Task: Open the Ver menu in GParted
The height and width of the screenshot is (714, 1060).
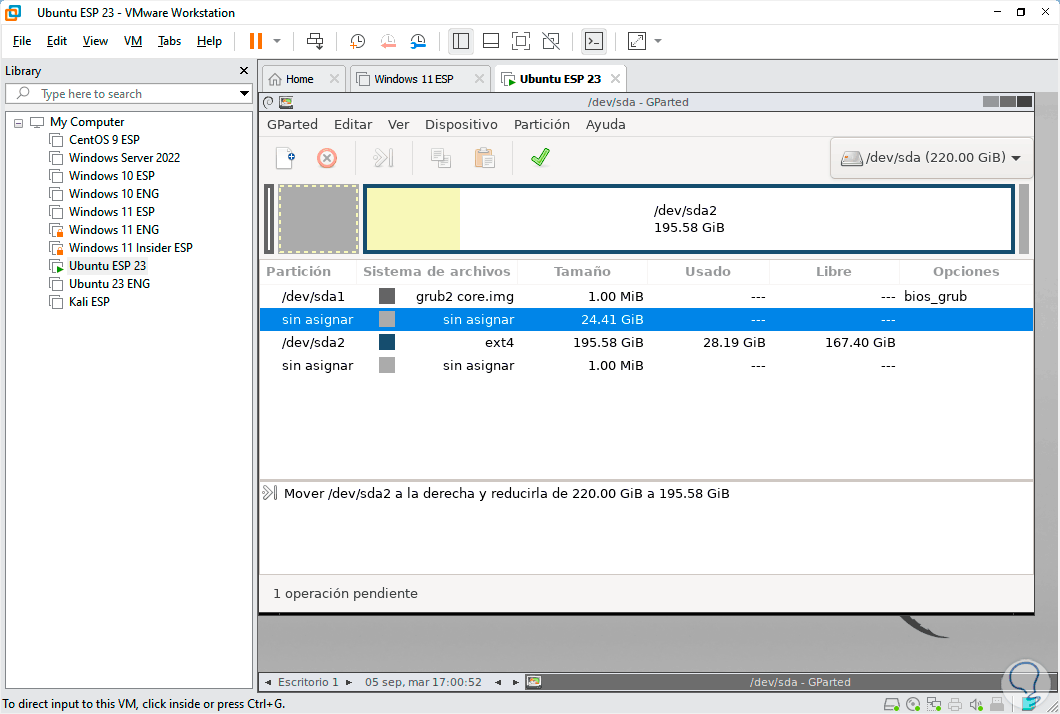Action: pos(398,124)
